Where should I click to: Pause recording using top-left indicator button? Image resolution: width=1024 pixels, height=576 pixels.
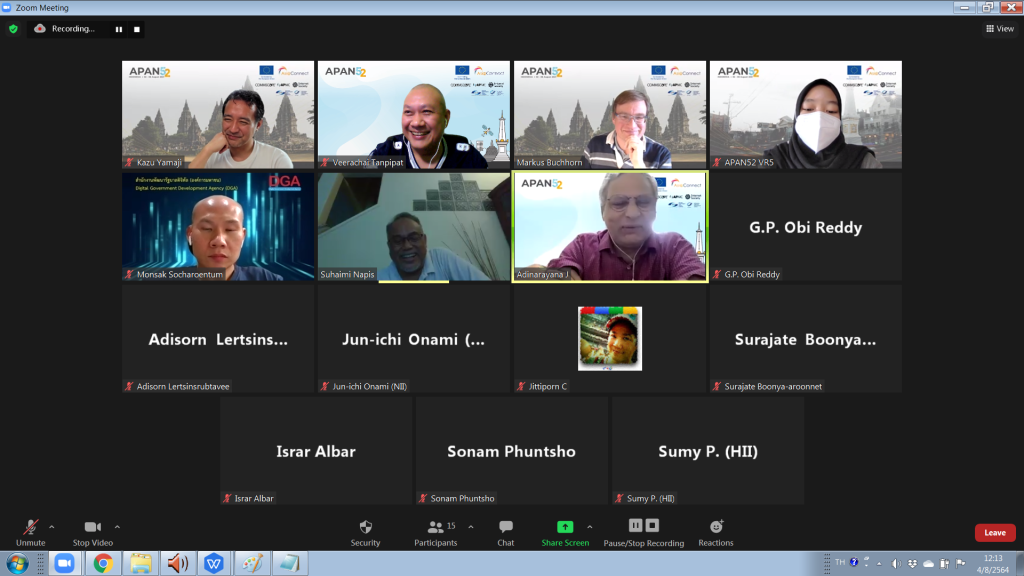[x=118, y=29]
